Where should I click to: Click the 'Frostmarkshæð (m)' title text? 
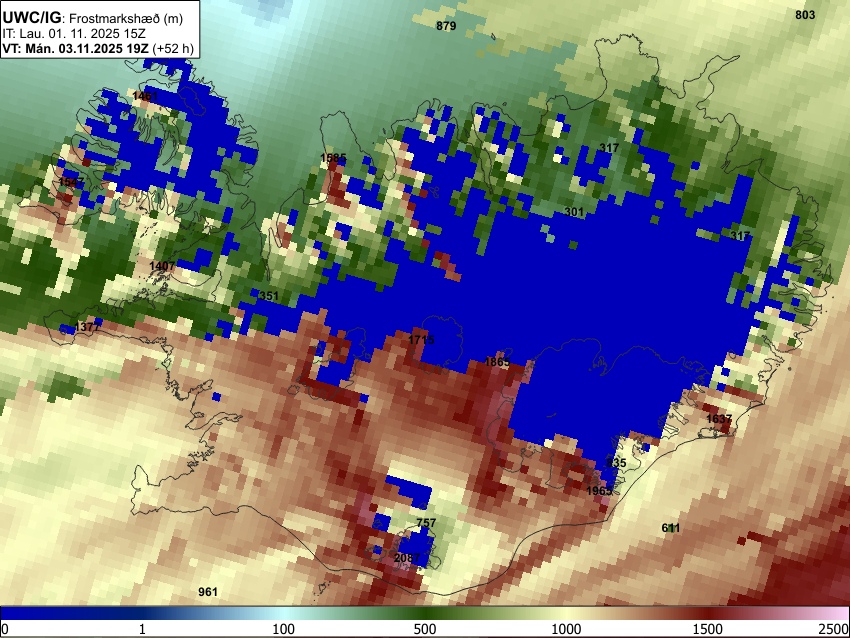126,18
